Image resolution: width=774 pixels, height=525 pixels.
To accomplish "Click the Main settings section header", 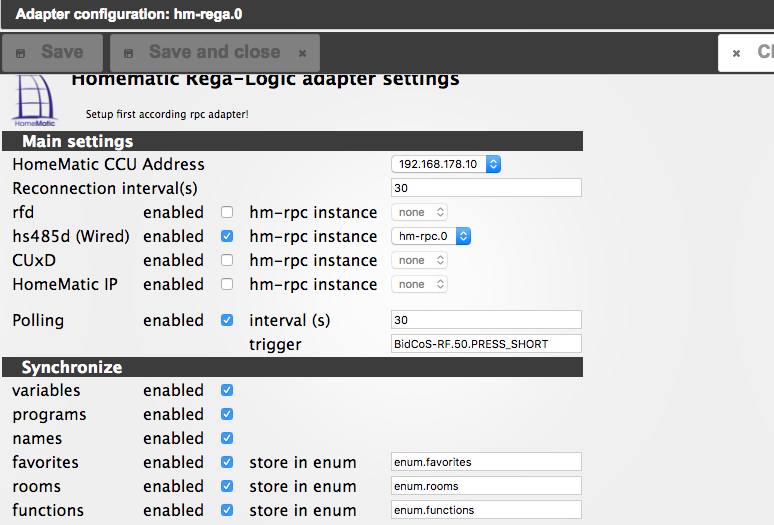I will (x=292, y=141).
